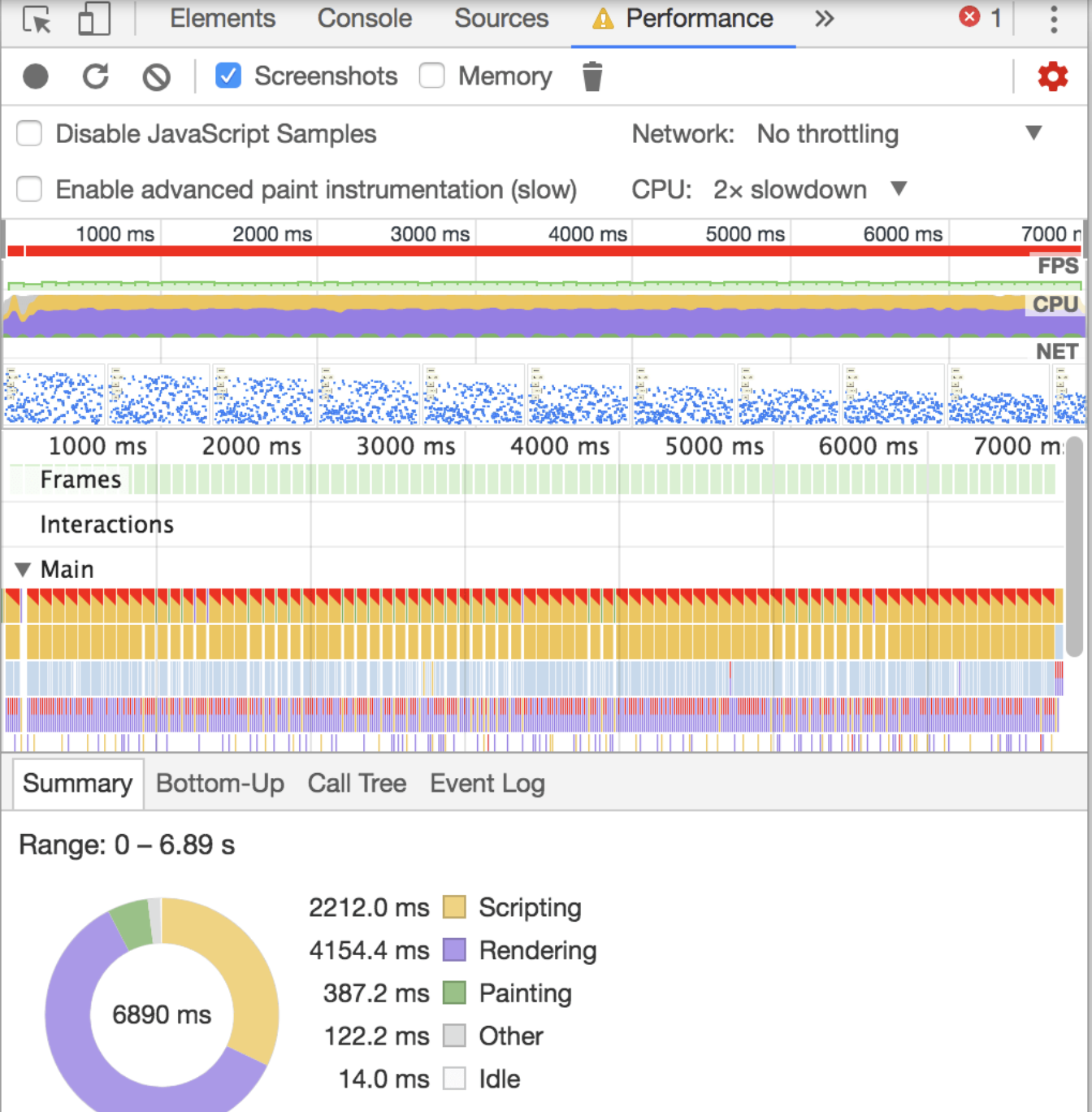This screenshot has height=1112, width=1092.
Task: Check Disable JavaScript Samples
Action: [29, 133]
